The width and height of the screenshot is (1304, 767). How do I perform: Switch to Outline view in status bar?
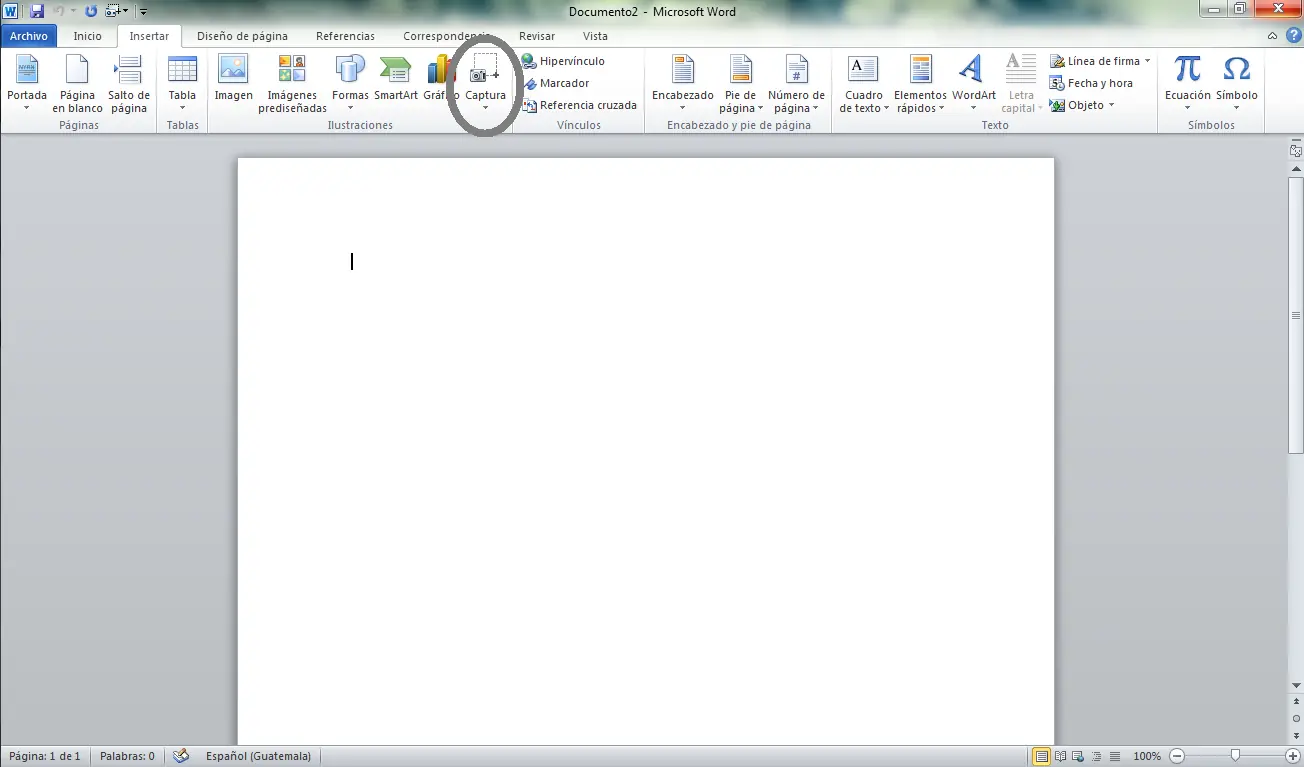coord(1096,756)
